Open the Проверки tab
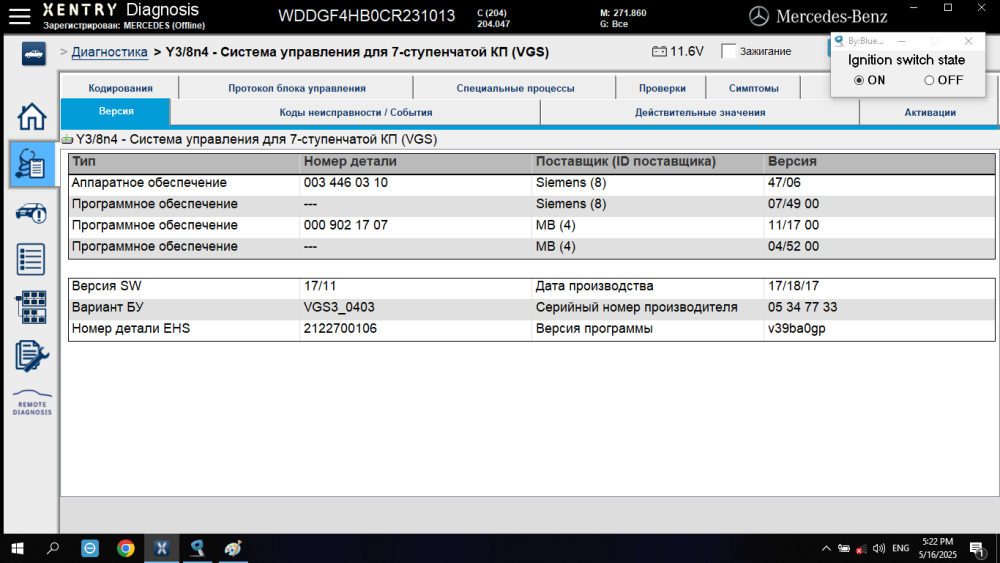Viewport: 1000px width, 563px height. (x=661, y=88)
